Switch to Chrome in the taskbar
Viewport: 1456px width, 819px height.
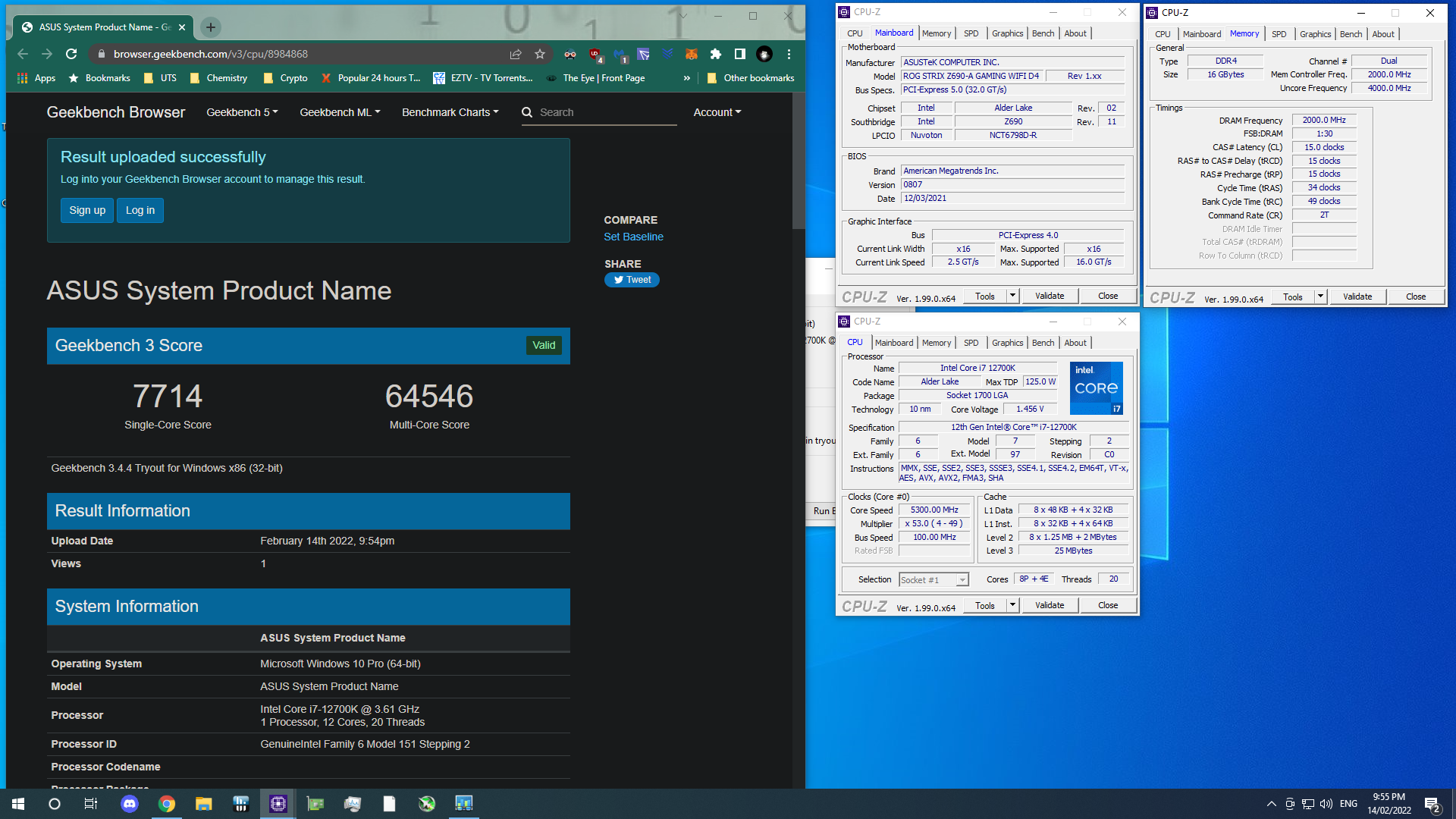pyautogui.click(x=167, y=804)
